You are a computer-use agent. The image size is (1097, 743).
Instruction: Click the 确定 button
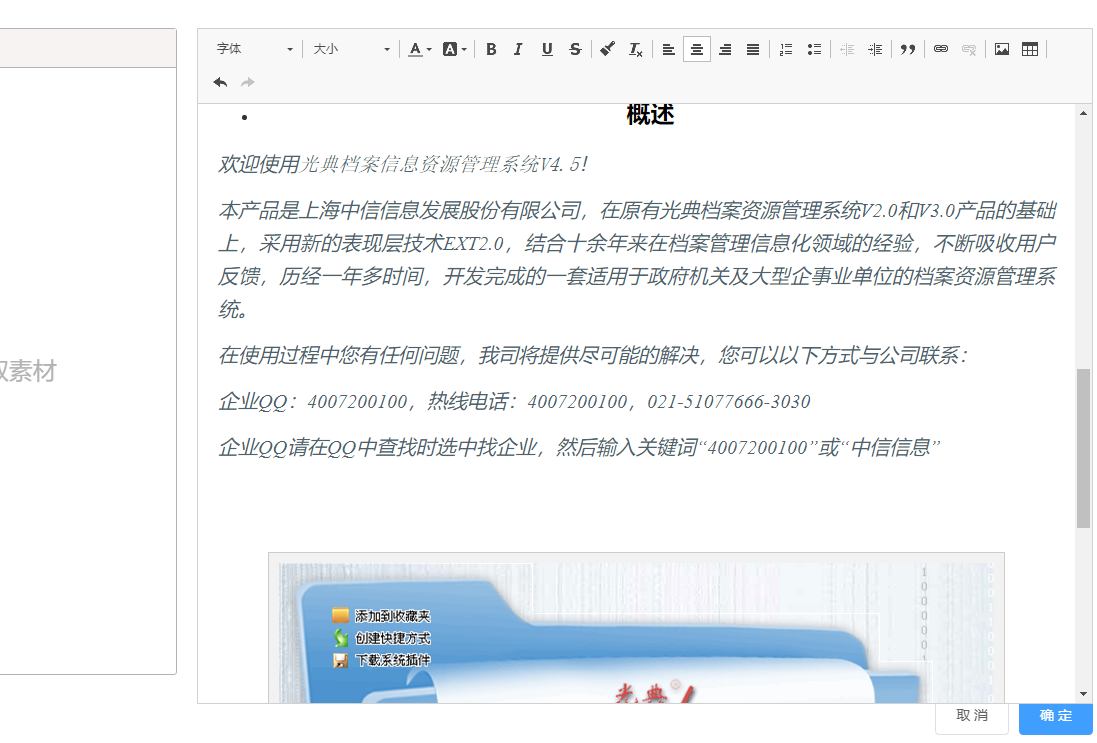click(1056, 716)
